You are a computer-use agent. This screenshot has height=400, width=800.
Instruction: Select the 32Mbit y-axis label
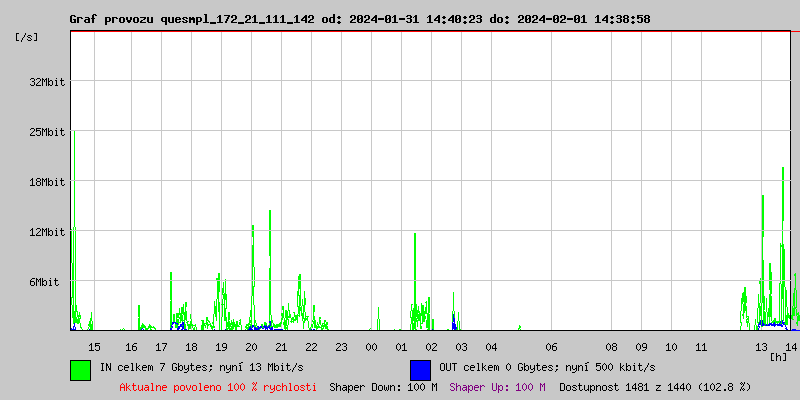point(47,82)
